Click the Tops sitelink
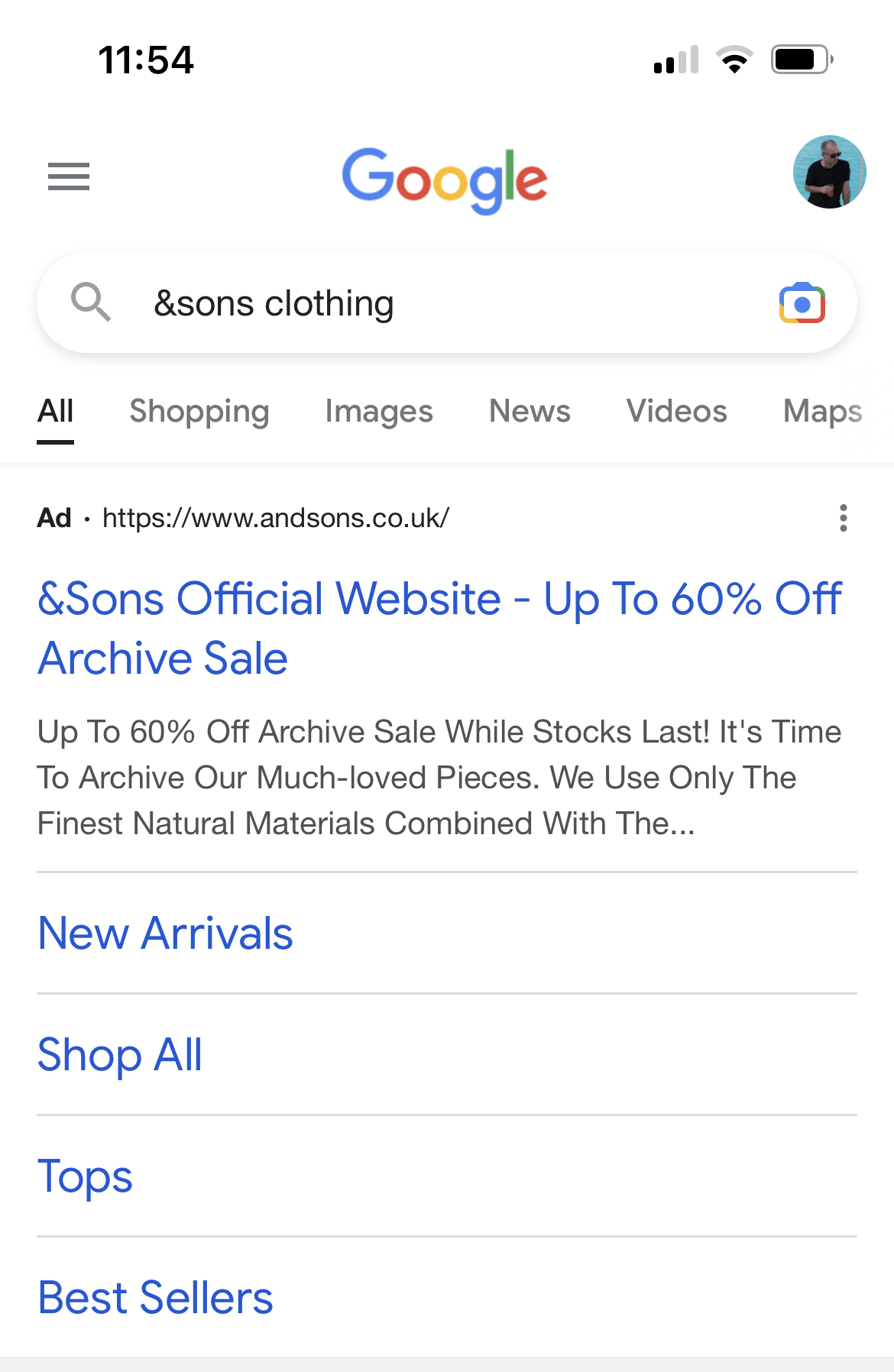The width and height of the screenshot is (894, 1372). point(85,1176)
